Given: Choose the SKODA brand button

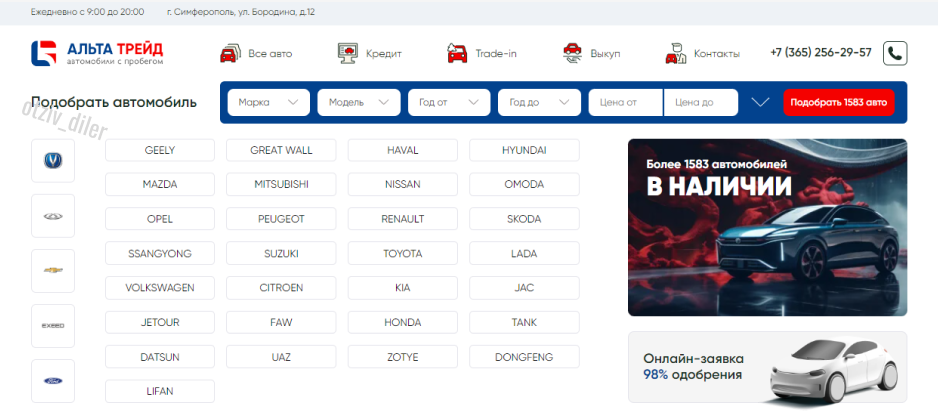Looking at the screenshot, I should click(x=524, y=219).
